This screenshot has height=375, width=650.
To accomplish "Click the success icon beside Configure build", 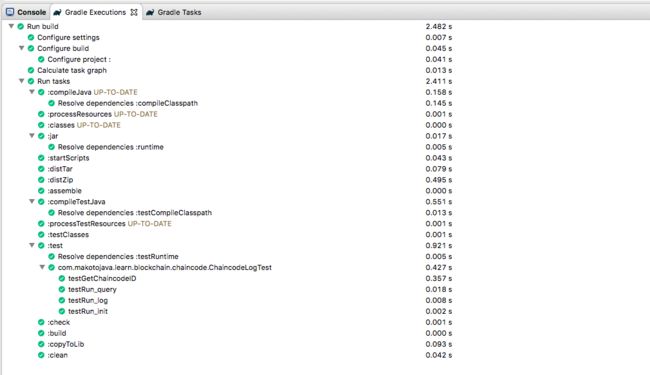I will pos(31,48).
